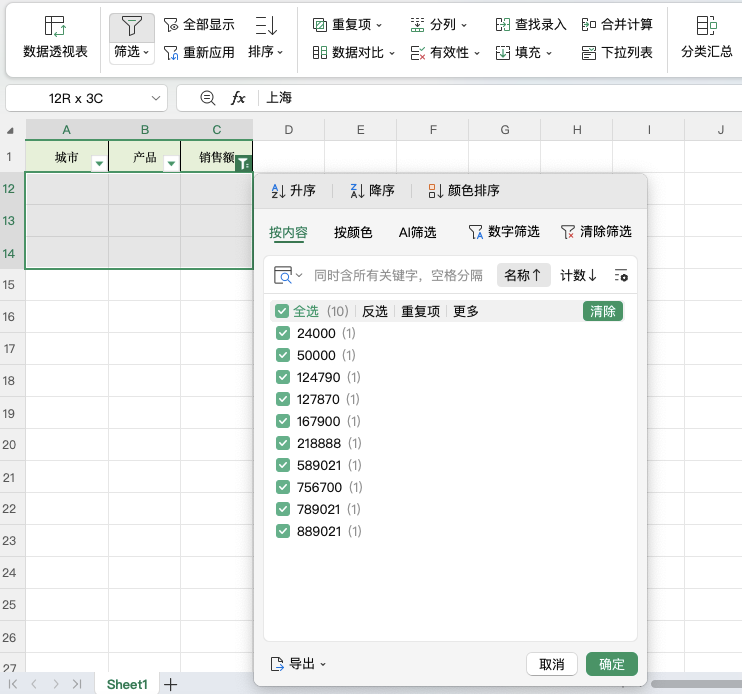This screenshot has width=742, height=694.
Task: Open 有效性 data validation
Action: click(x=445, y=53)
